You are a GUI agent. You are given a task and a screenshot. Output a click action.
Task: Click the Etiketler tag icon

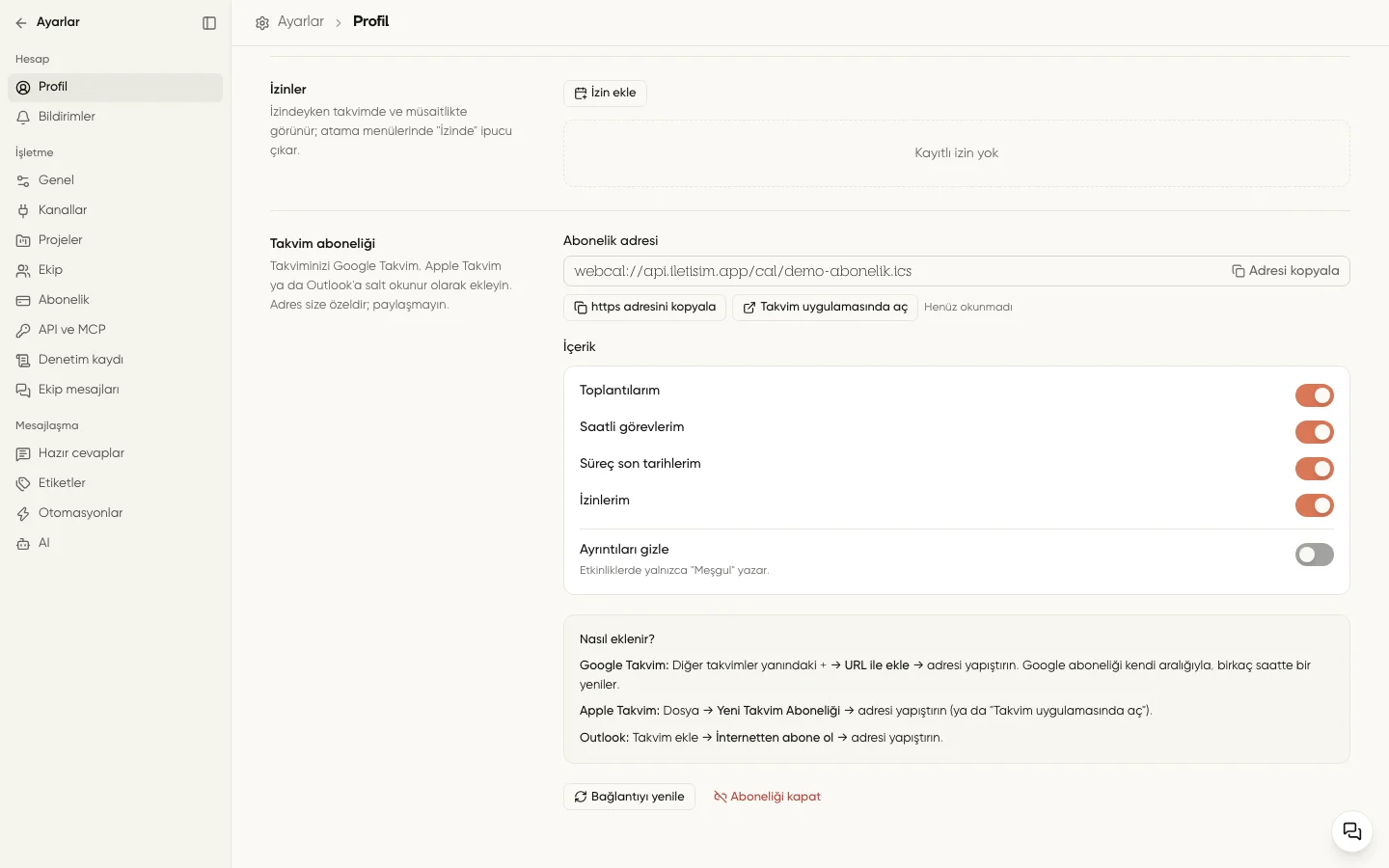(x=23, y=484)
